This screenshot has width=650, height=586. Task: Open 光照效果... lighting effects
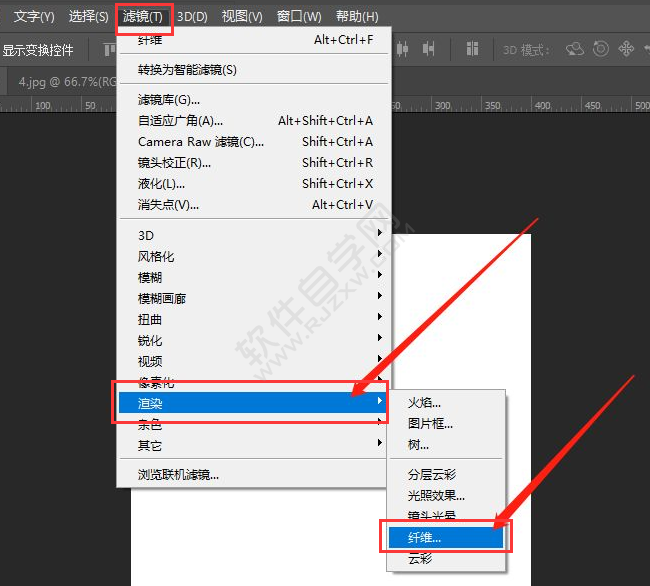(x=446, y=495)
